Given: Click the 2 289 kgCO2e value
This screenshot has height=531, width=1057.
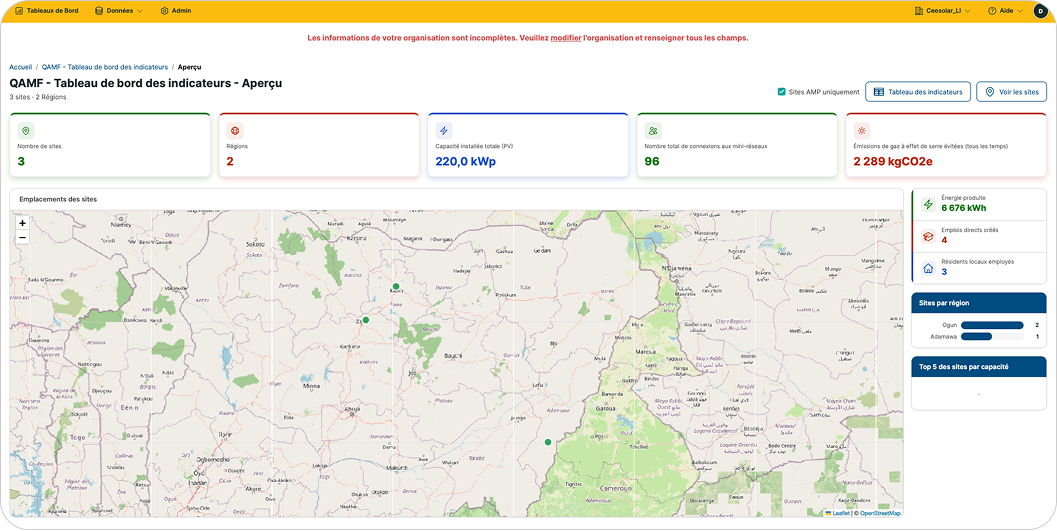Looking at the screenshot, I should coord(893,162).
